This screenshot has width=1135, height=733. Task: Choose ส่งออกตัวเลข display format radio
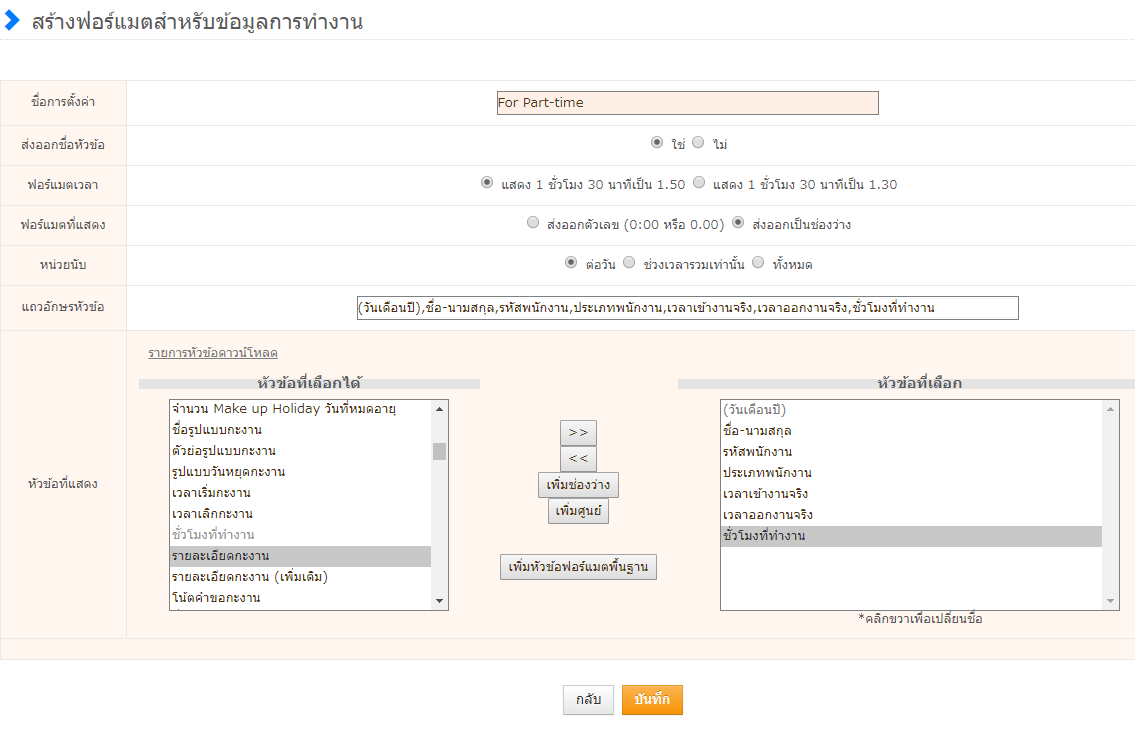pyautogui.click(x=533, y=223)
